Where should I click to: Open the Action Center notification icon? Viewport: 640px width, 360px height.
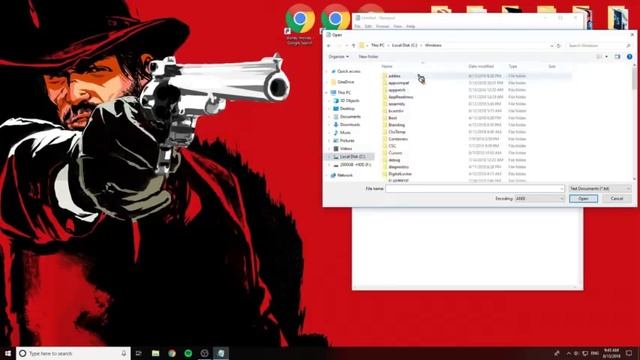coord(629,353)
